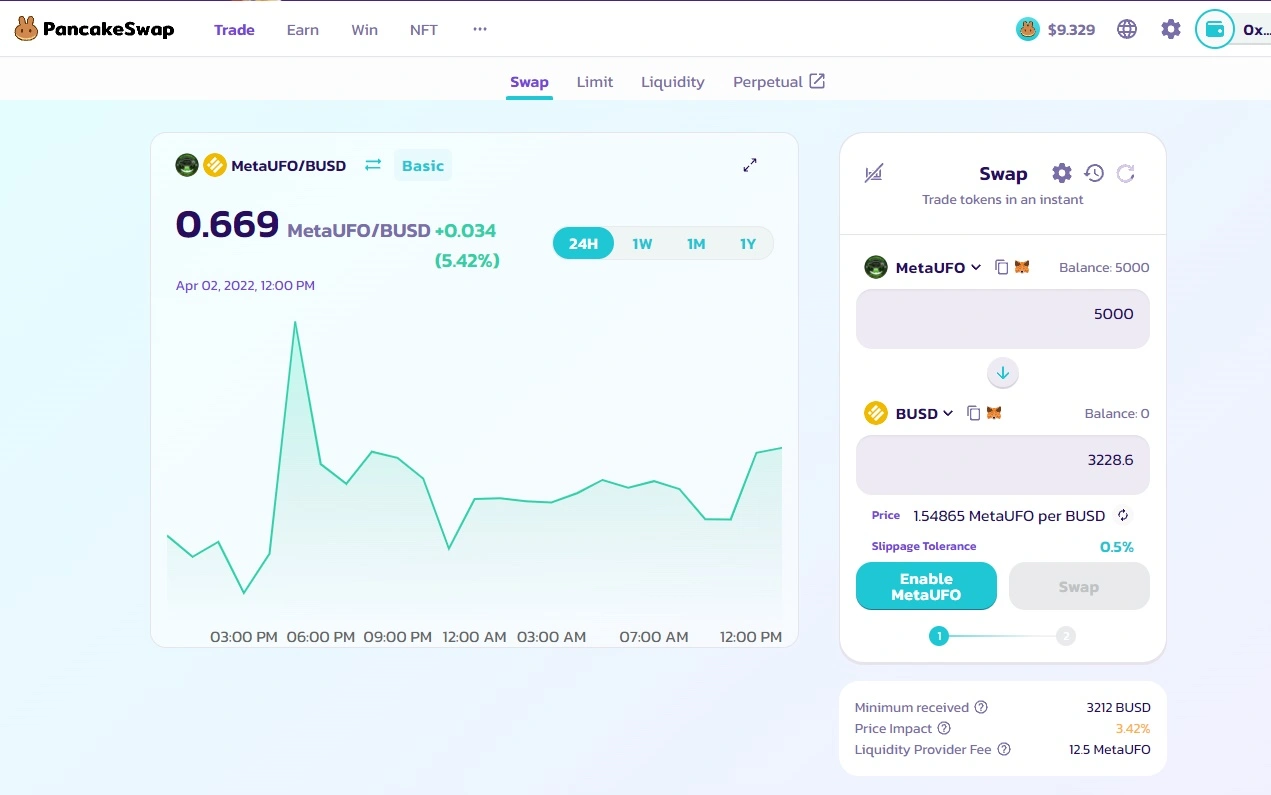Expand chart to full screen
1271x795 pixels.
[750, 165]
